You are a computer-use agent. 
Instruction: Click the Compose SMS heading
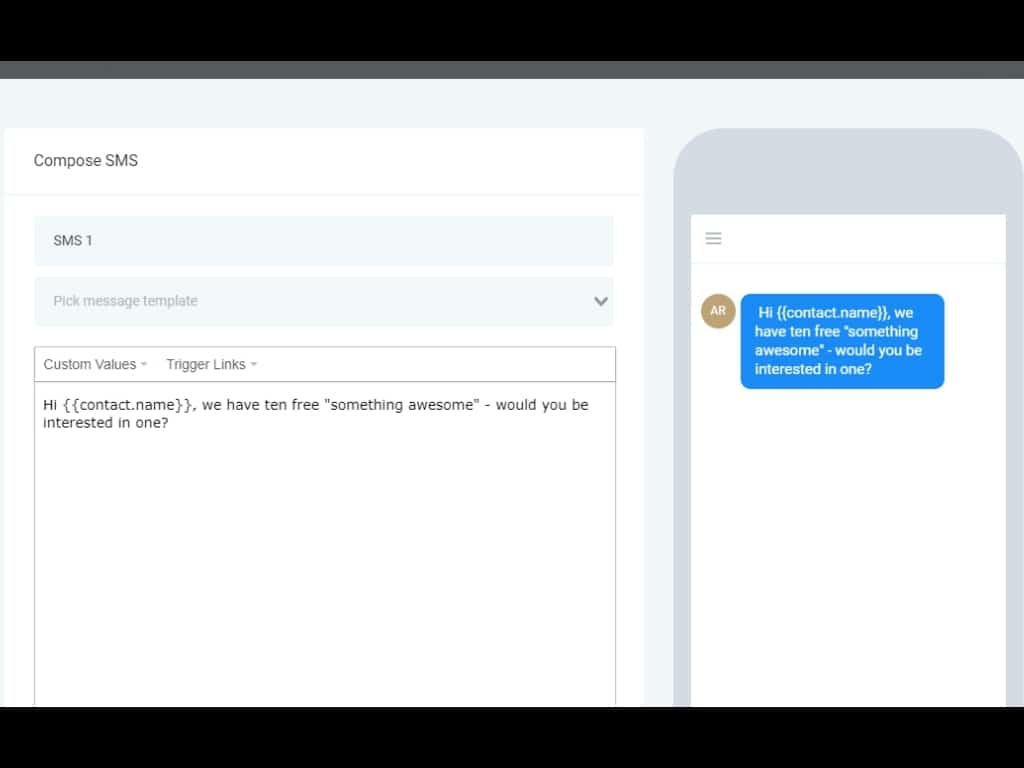point(86,160)
